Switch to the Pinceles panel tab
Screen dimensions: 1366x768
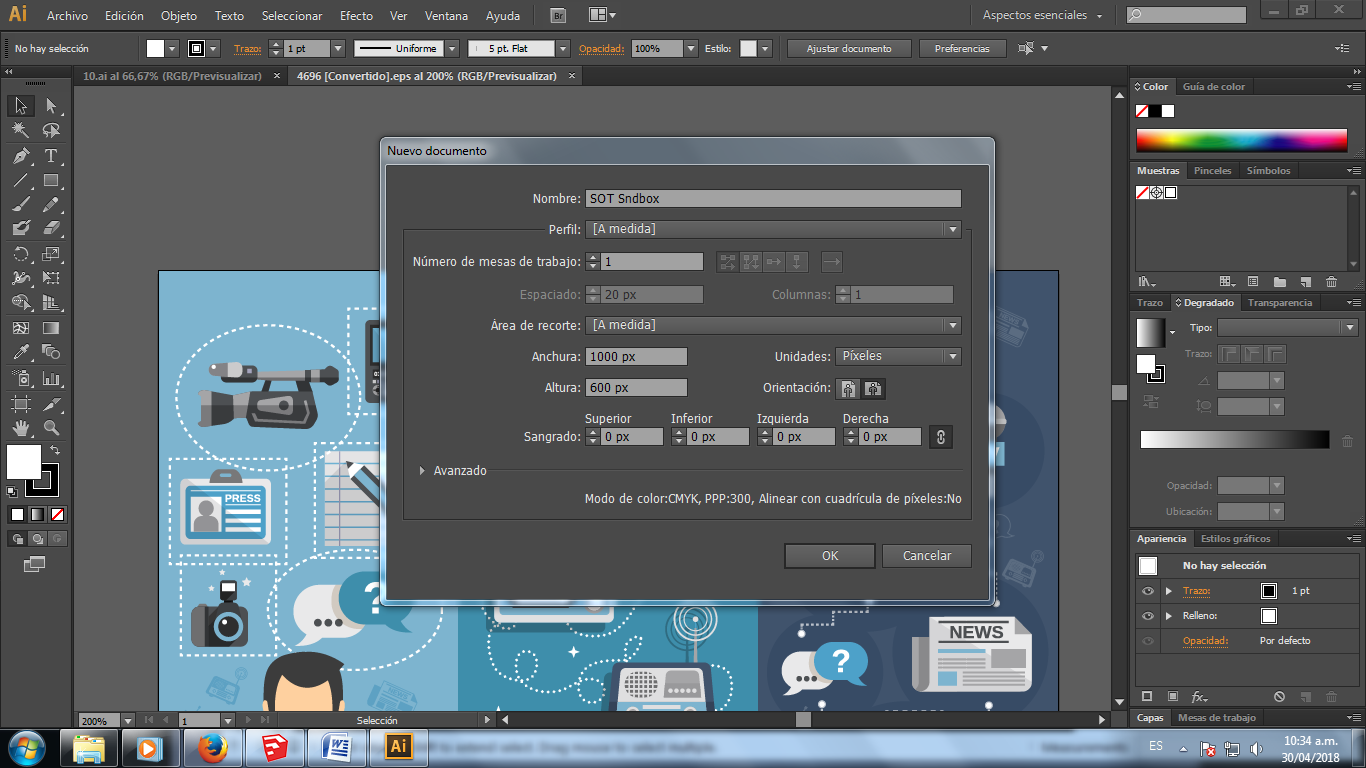click(1213, 171)
